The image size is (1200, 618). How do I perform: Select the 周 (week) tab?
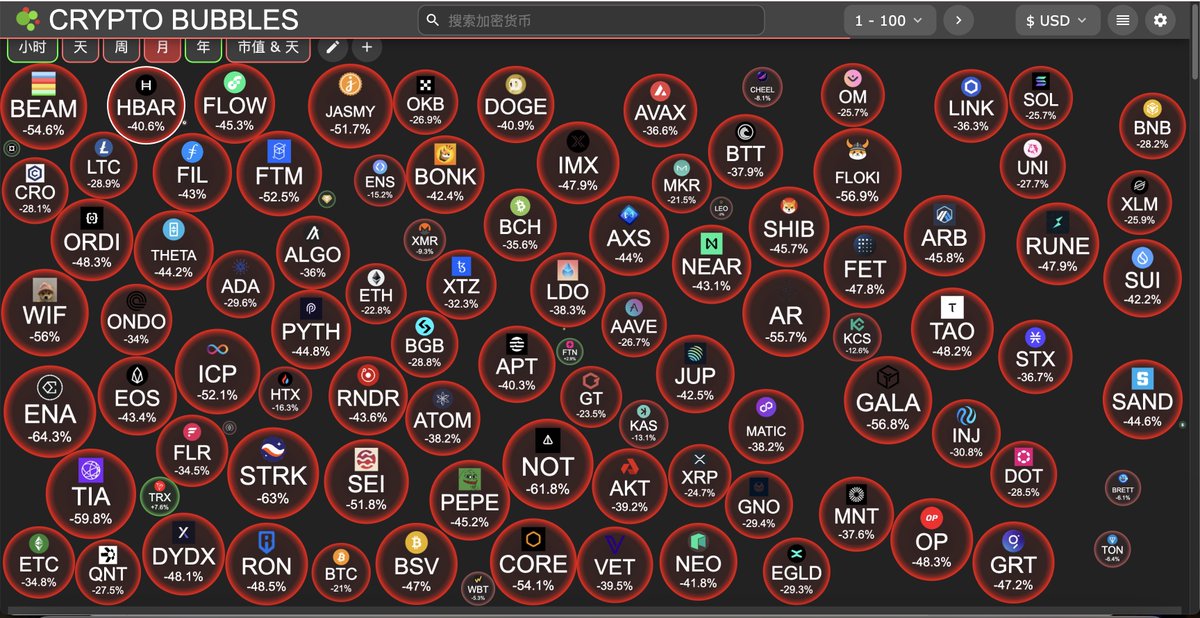tap(121, 48)
